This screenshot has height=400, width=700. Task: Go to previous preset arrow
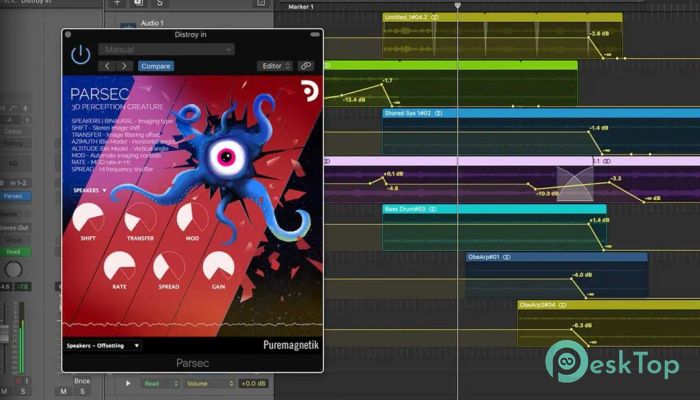[x=107, y=66]
